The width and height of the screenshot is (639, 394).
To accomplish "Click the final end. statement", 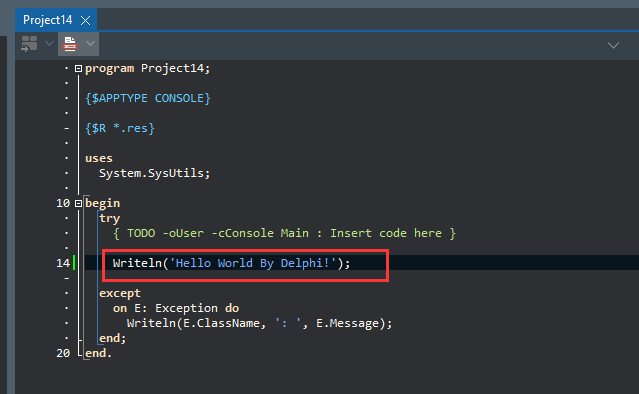I will 98,353.
